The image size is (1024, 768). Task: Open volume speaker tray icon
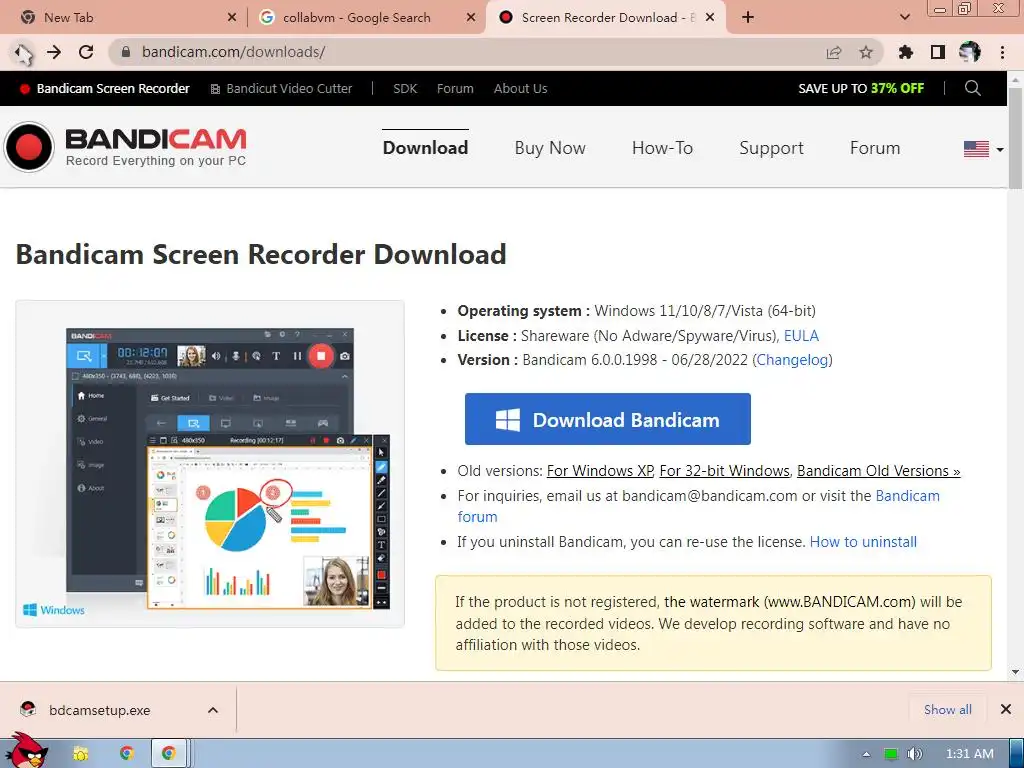pyautogui.click(x=915, y=754)
